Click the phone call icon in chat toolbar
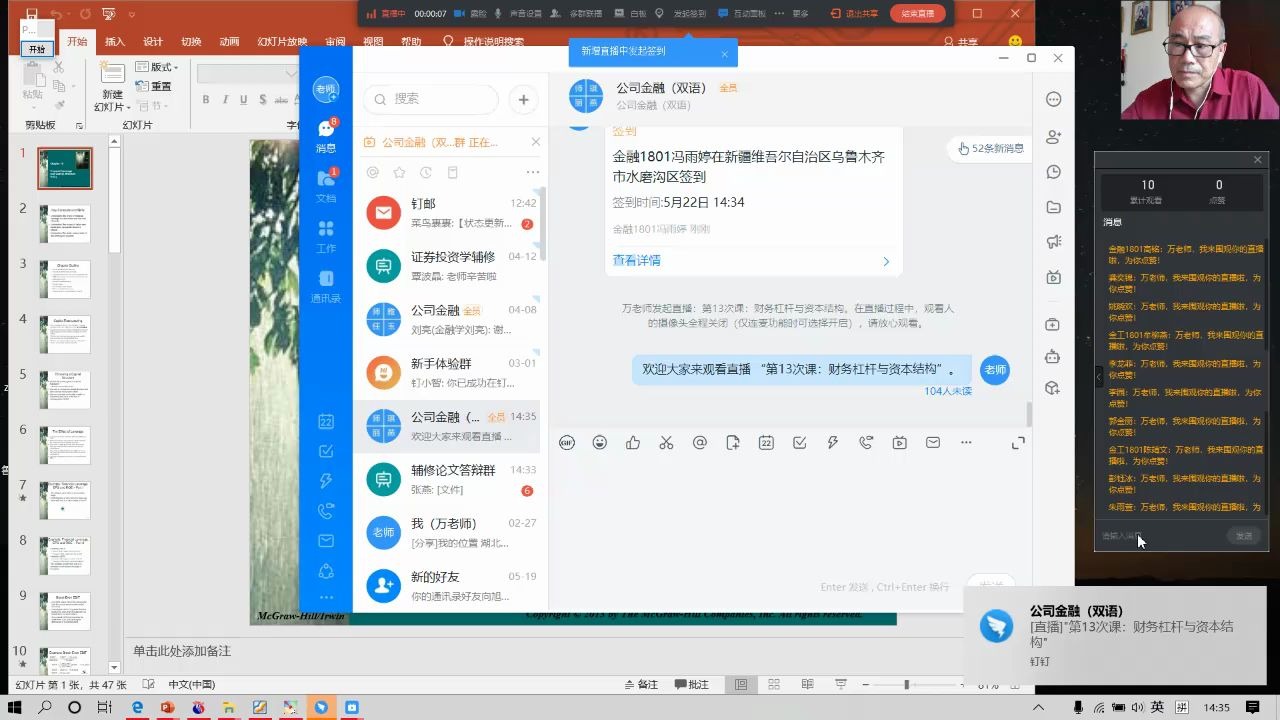1280x720 pixels. tap(866, 443)
